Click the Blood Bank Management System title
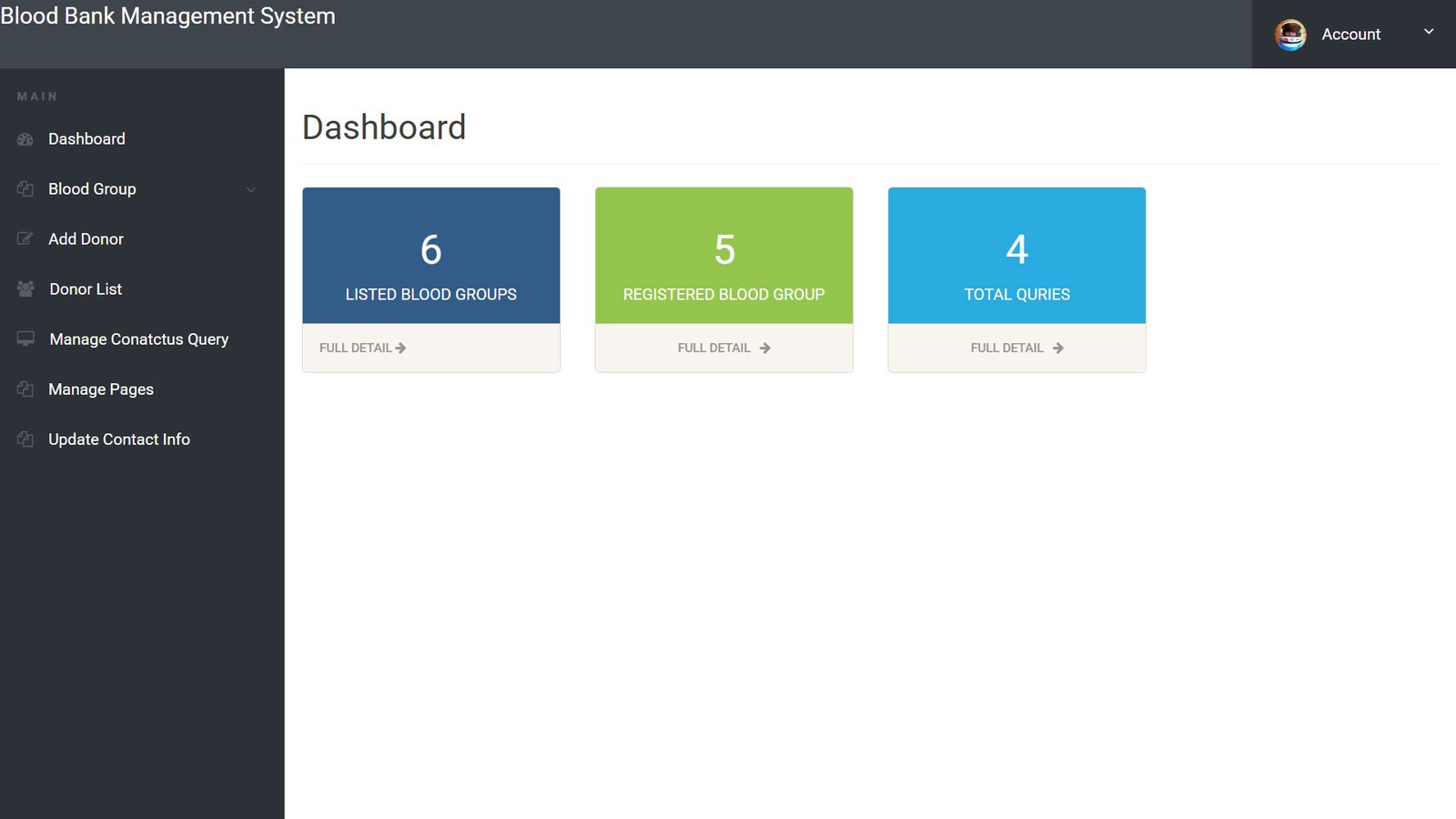 [167, 16]
